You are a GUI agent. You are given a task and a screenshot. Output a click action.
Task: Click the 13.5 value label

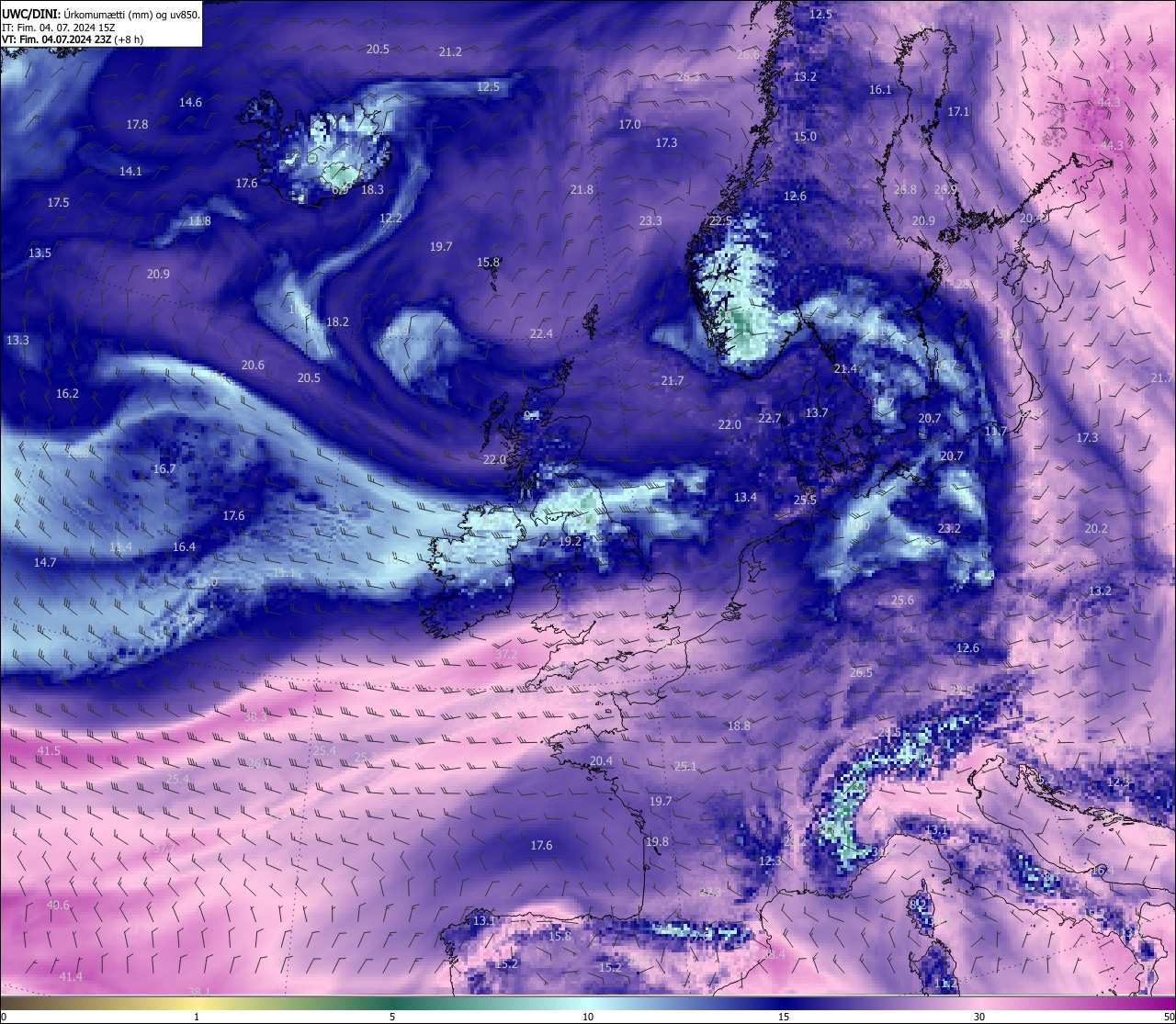point(40,253)
